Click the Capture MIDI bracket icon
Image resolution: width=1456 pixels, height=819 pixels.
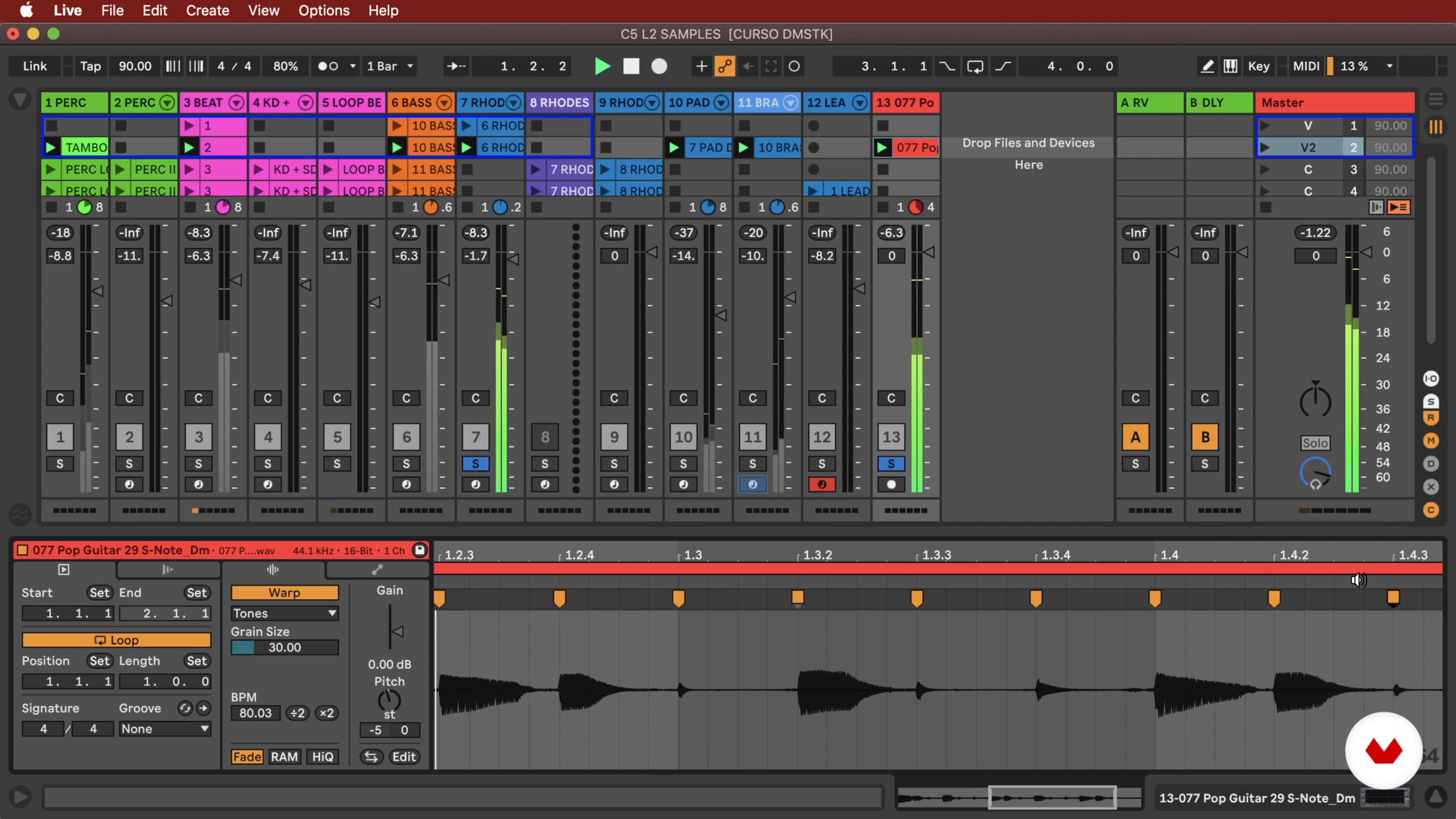(771, 66)
